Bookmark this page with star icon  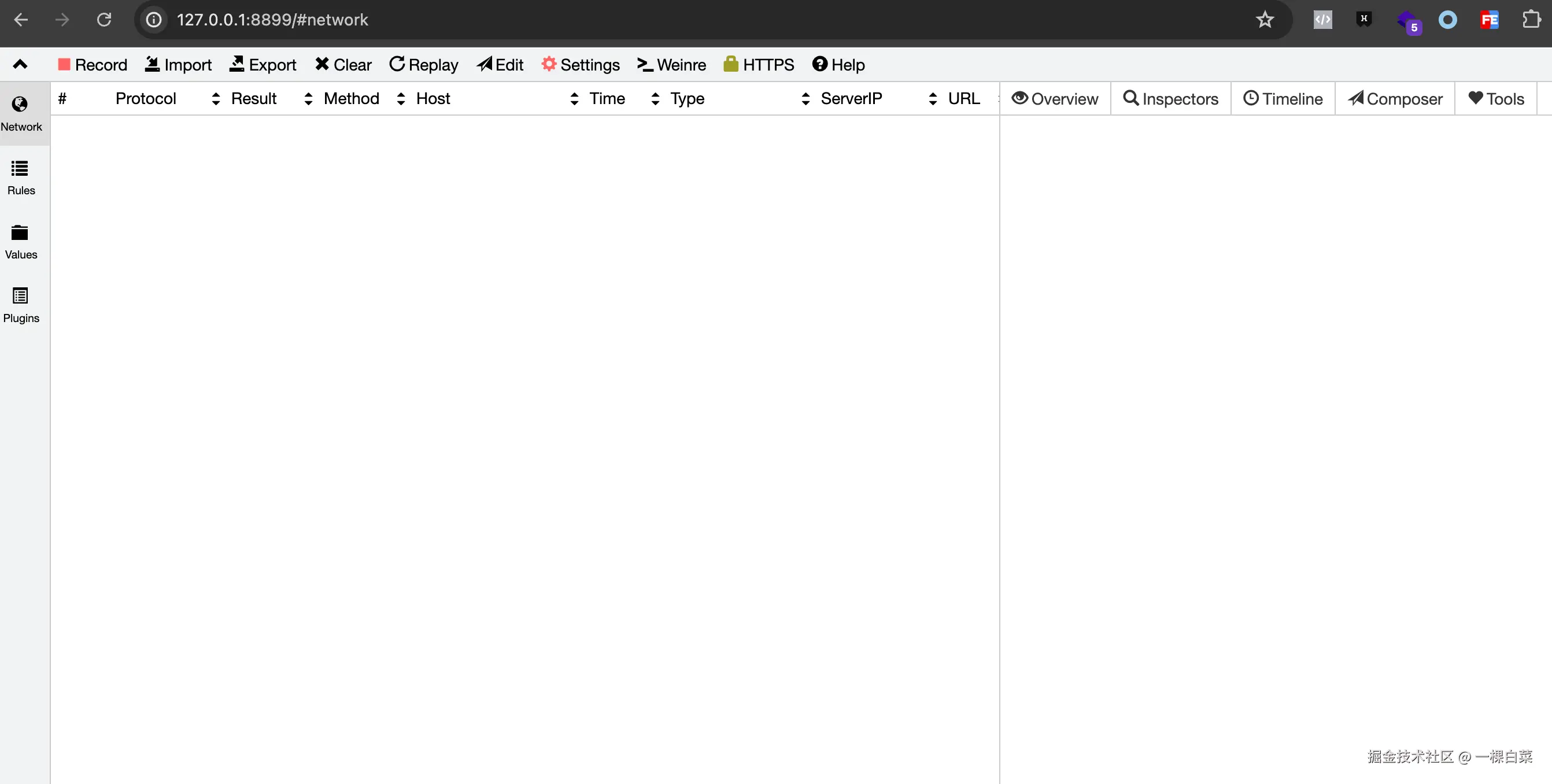click(1265, 20)
